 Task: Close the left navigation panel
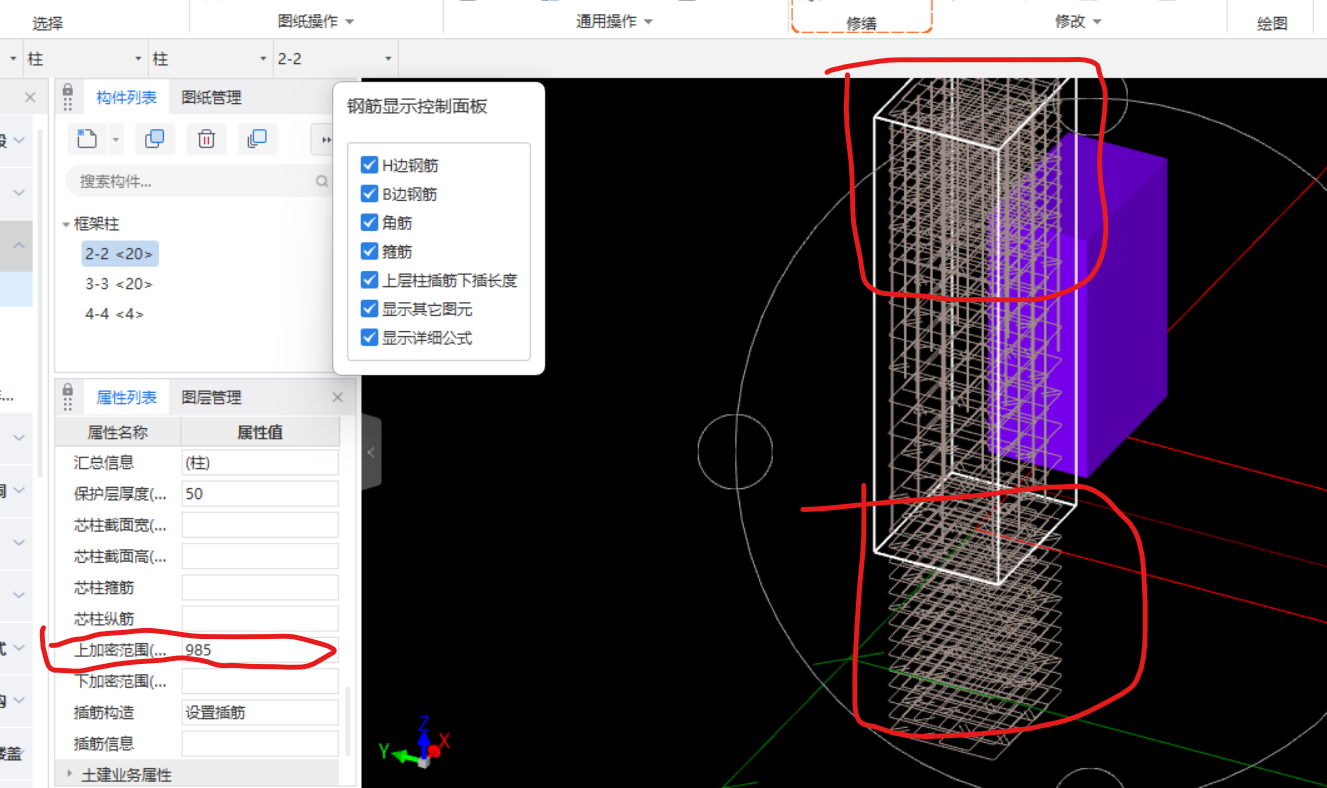30,97
